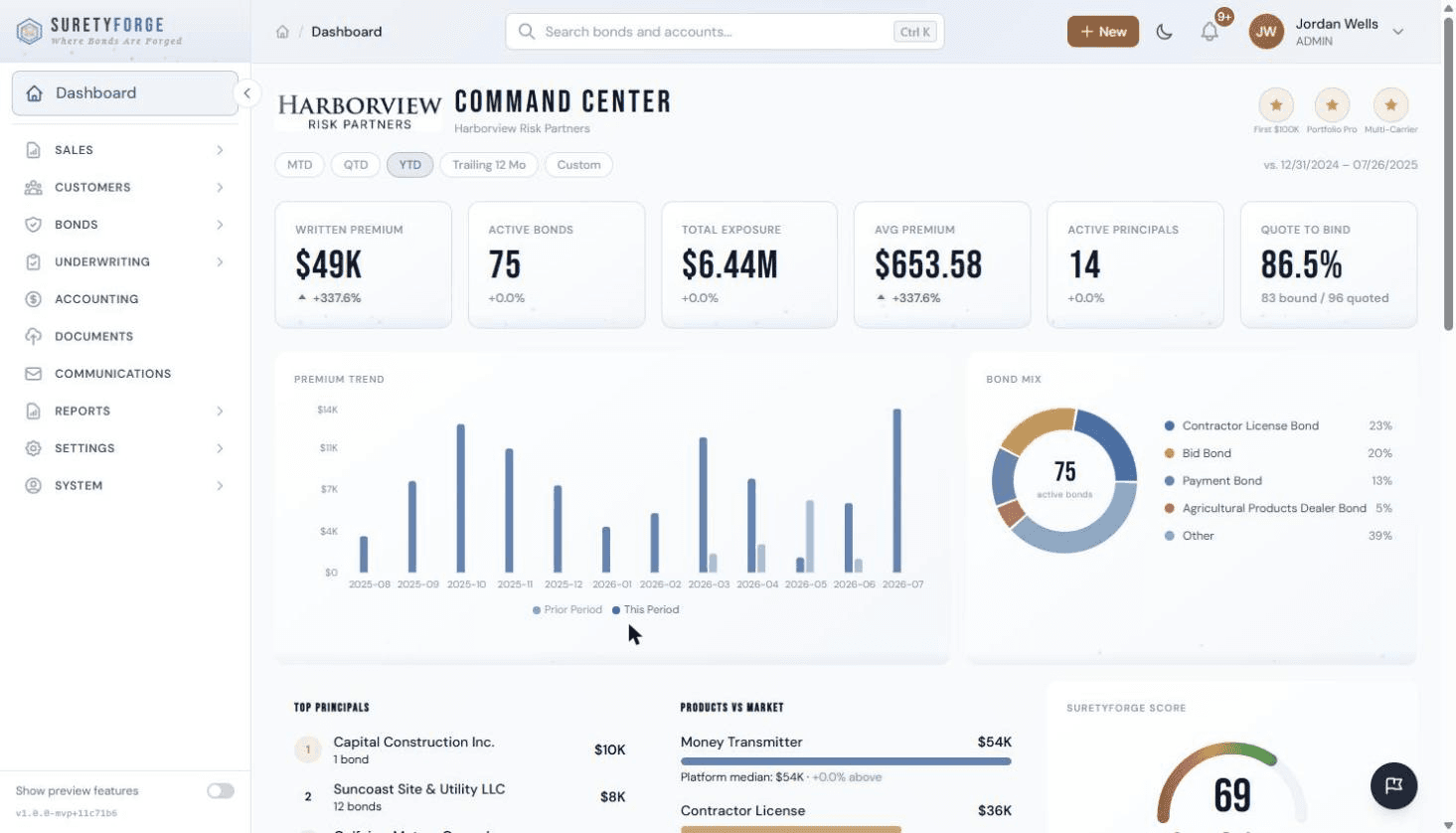Open notifications bell icon

coord(1210,32)
